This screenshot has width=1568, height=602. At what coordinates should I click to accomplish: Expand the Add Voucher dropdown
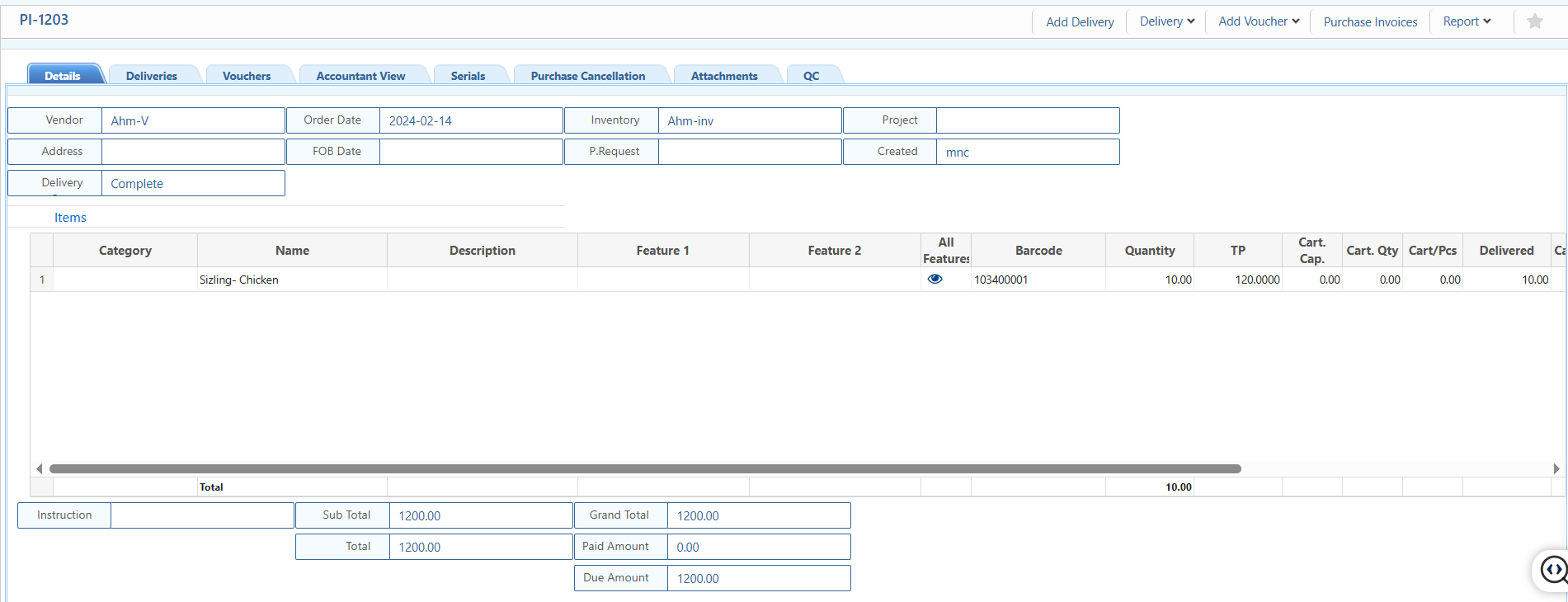(1258, 21)
